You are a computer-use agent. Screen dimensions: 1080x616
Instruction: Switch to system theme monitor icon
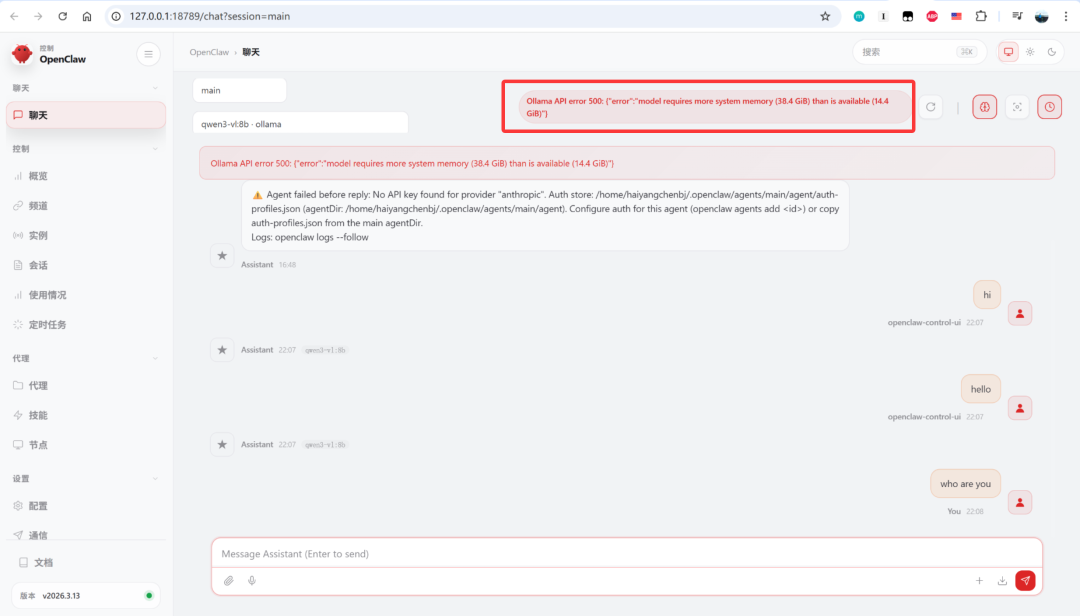coord(1008,52)
